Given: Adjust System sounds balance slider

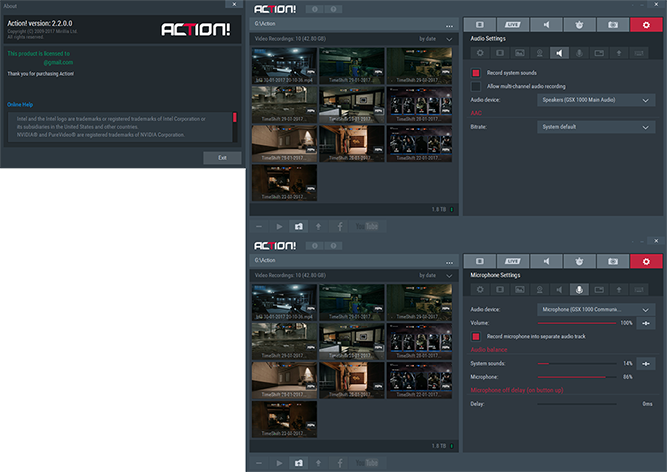Looking at the screenshot, I should click(x=577, y=364).
